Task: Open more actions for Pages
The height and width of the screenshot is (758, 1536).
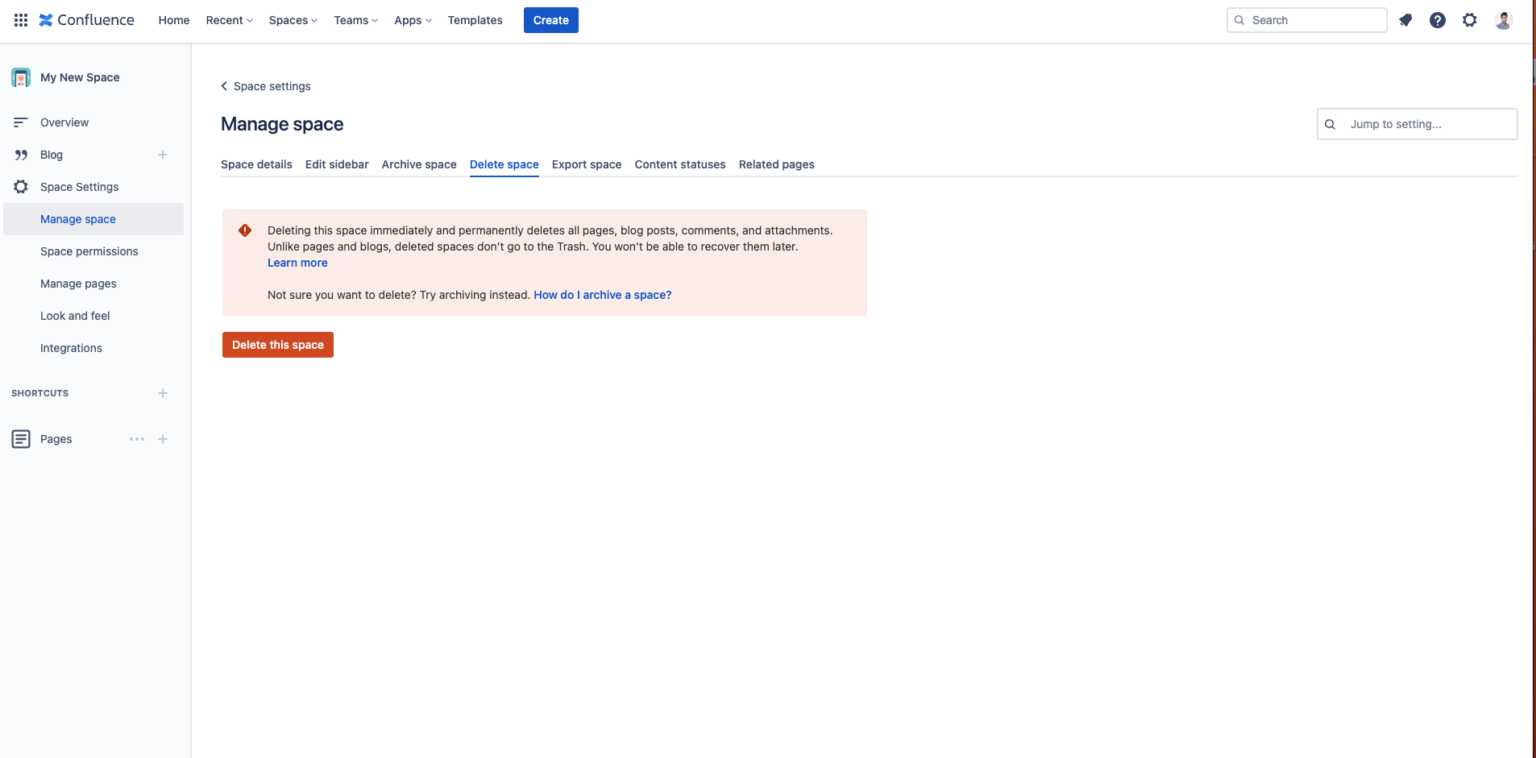Action: click(137, 439)
